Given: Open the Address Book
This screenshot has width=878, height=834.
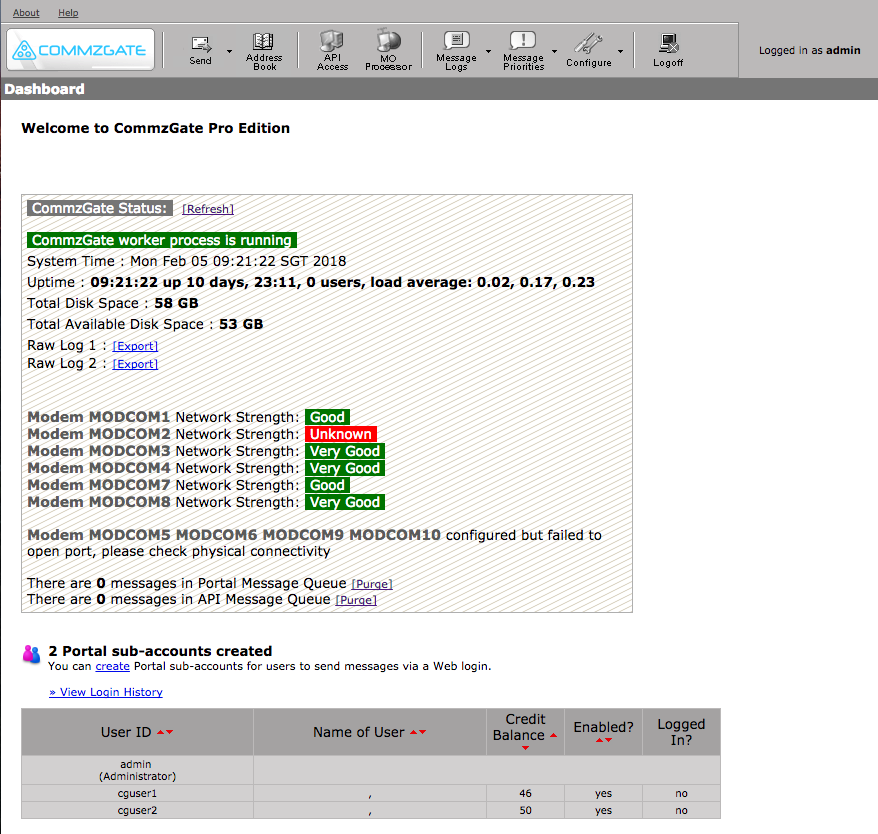Looking at the screenshot, I should 264,51.
